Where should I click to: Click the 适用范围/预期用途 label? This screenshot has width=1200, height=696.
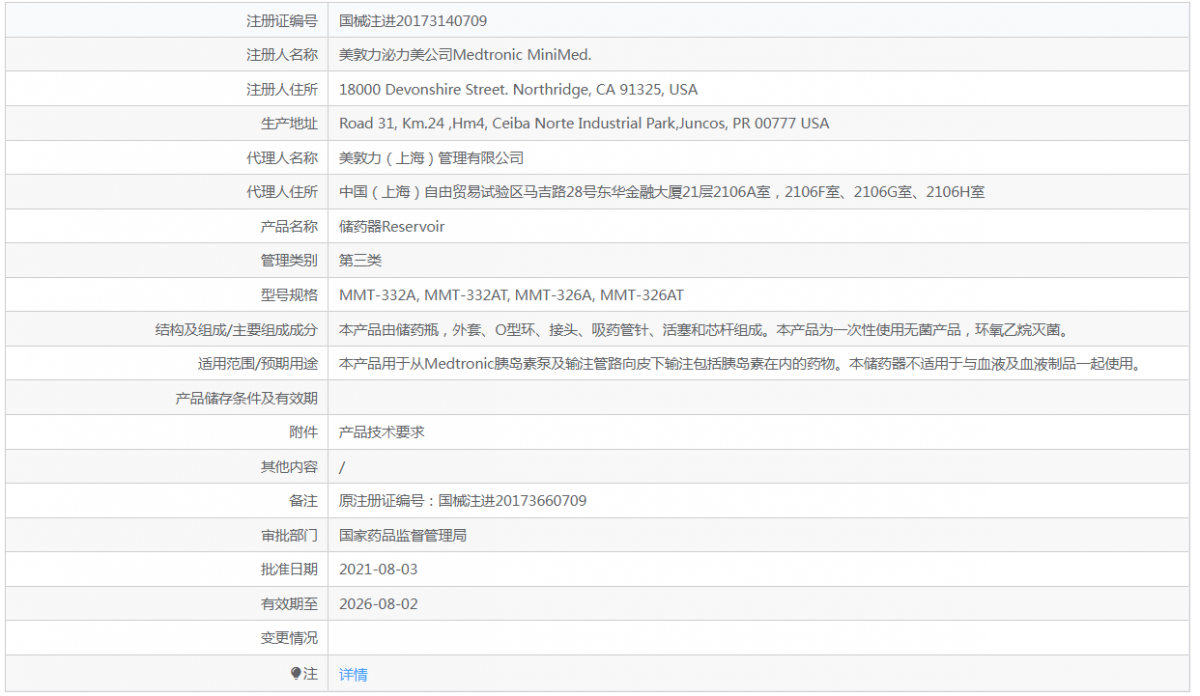258,364
